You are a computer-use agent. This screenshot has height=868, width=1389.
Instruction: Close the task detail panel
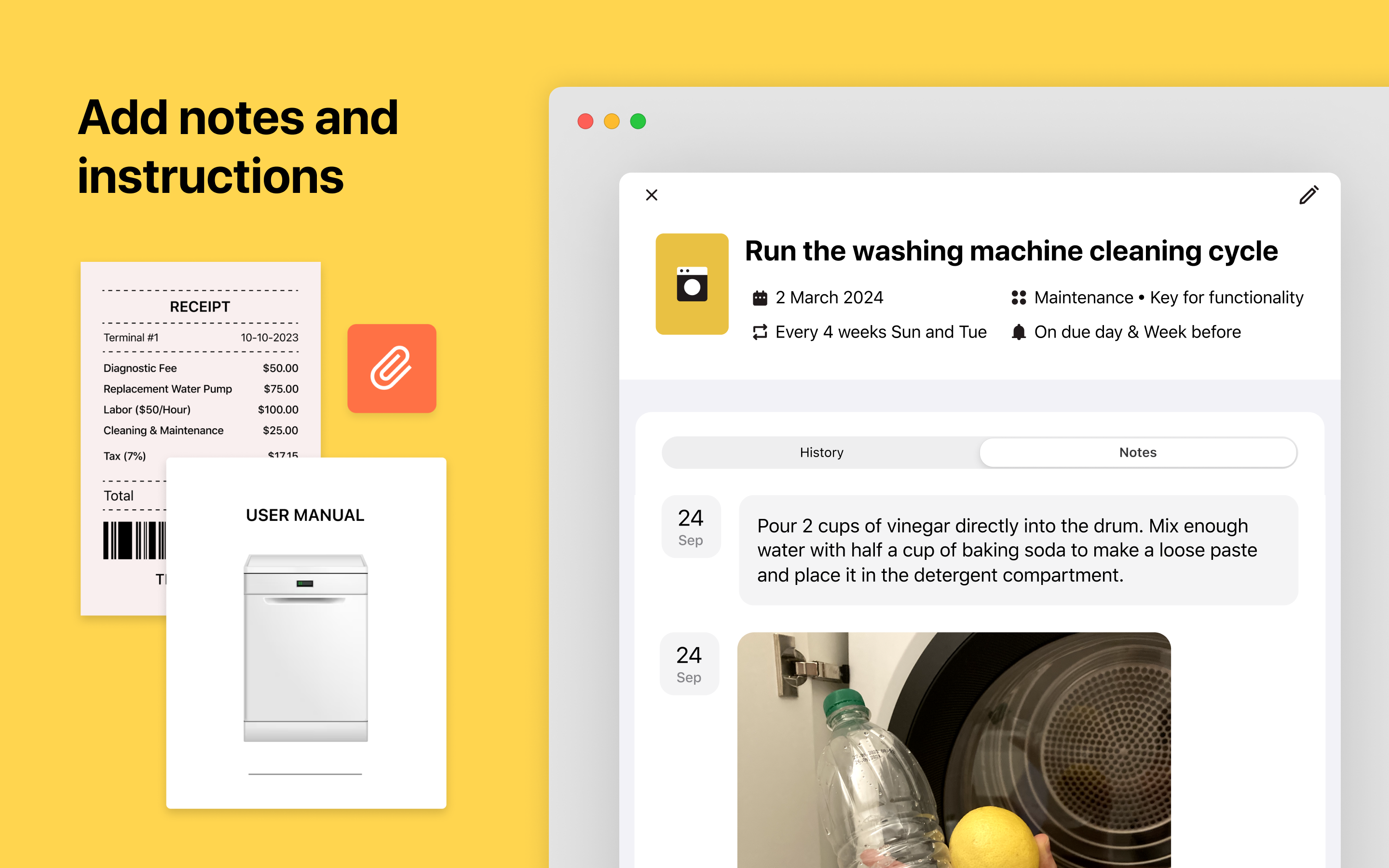(x=652, y=195)
